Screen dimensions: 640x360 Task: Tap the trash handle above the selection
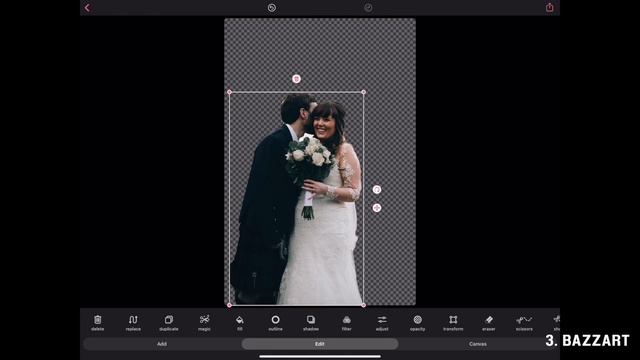coord(296,79)
